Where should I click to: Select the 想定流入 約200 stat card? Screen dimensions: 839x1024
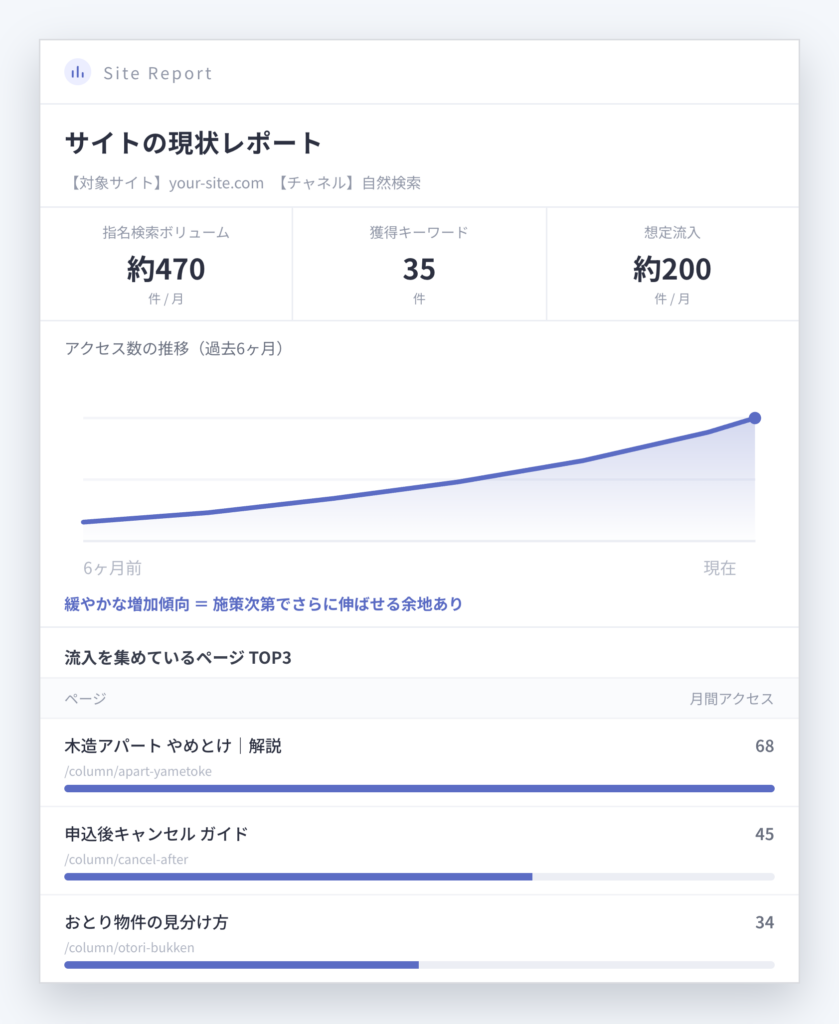pos(673,264)
